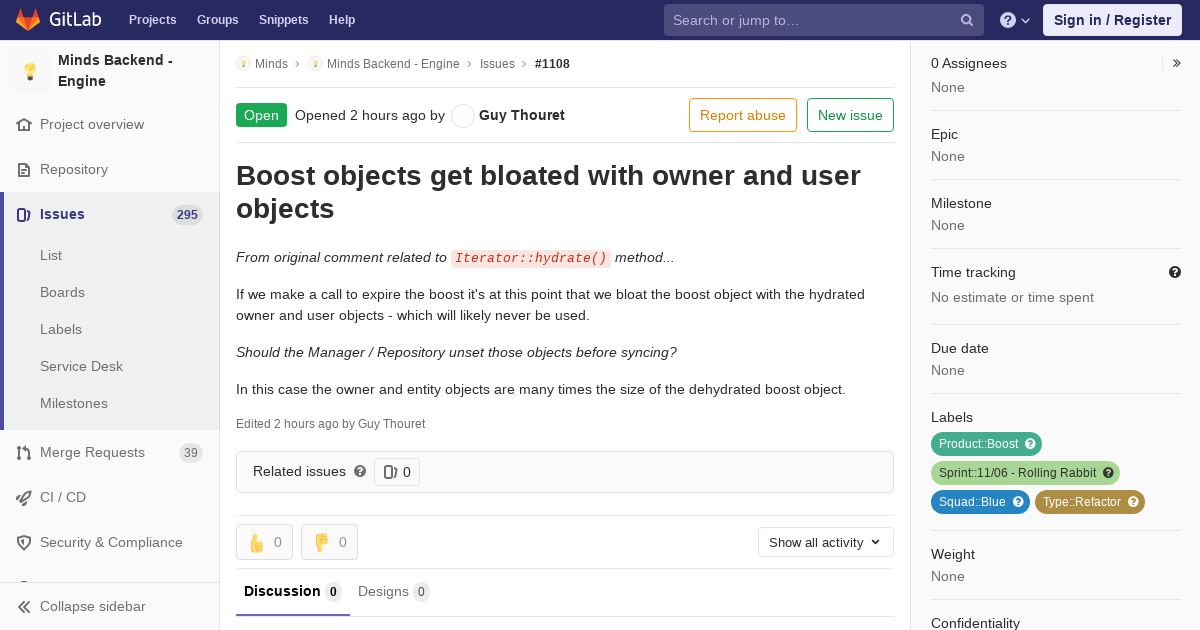
Task: Click the Report abuse button
Action: (743, 115)
